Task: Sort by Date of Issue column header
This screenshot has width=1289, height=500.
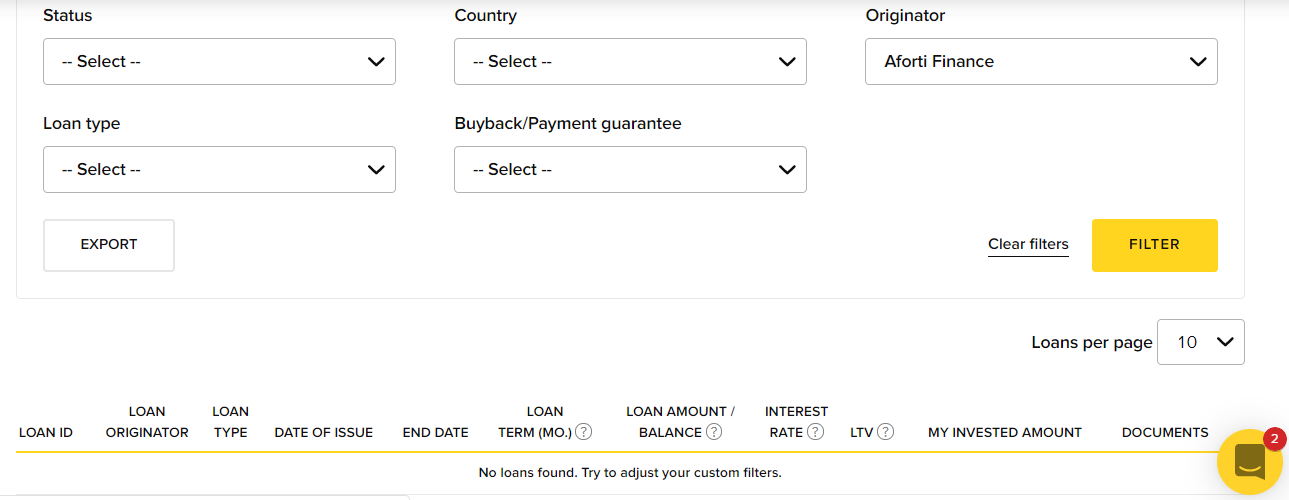Action: tap(324, 433)
